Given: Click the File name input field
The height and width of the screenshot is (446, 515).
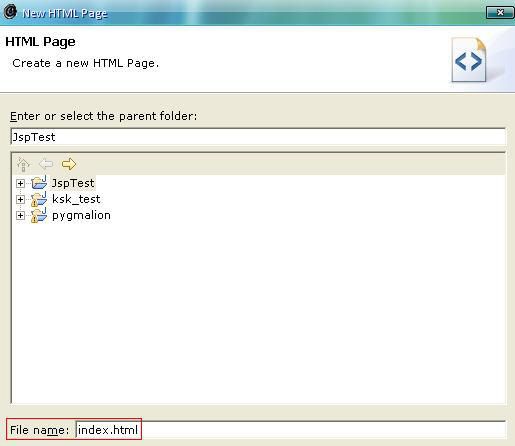Looking at the screenshot, I should point(290,430).
